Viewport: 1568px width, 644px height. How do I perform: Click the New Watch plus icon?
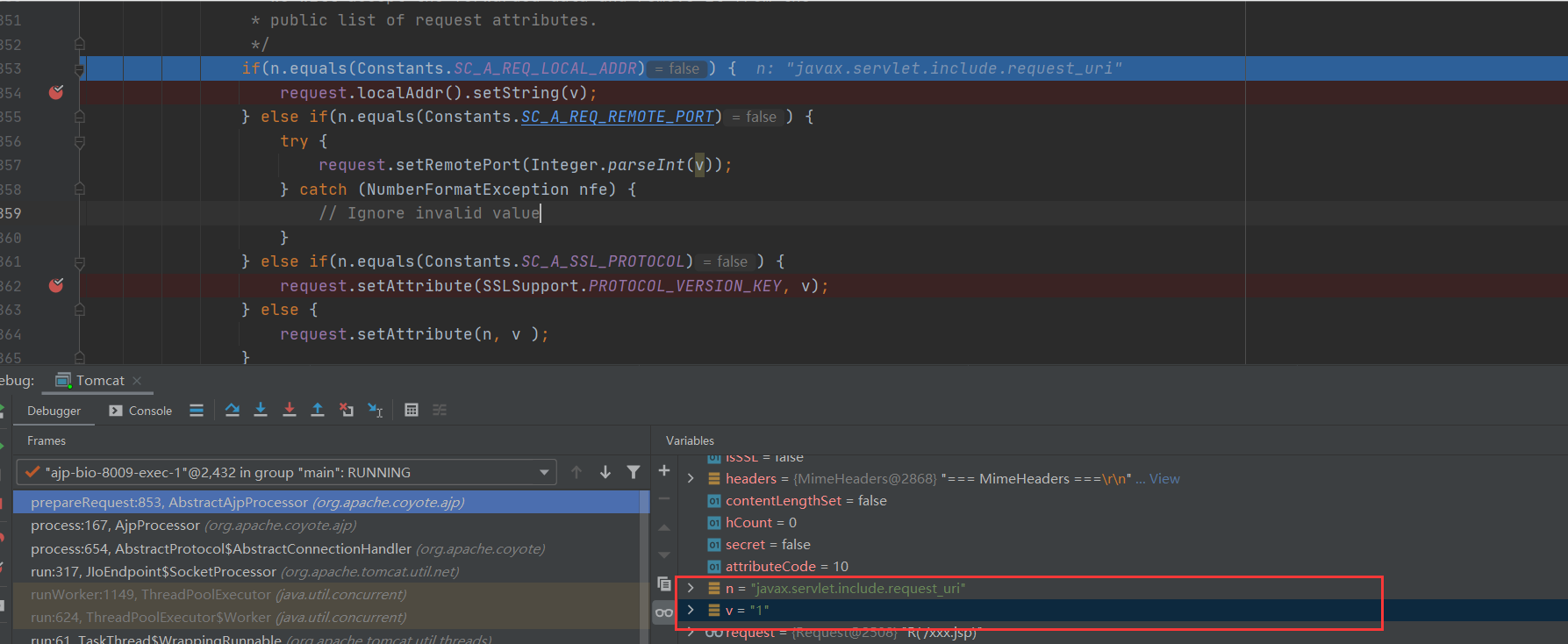(x=664, y=471)
